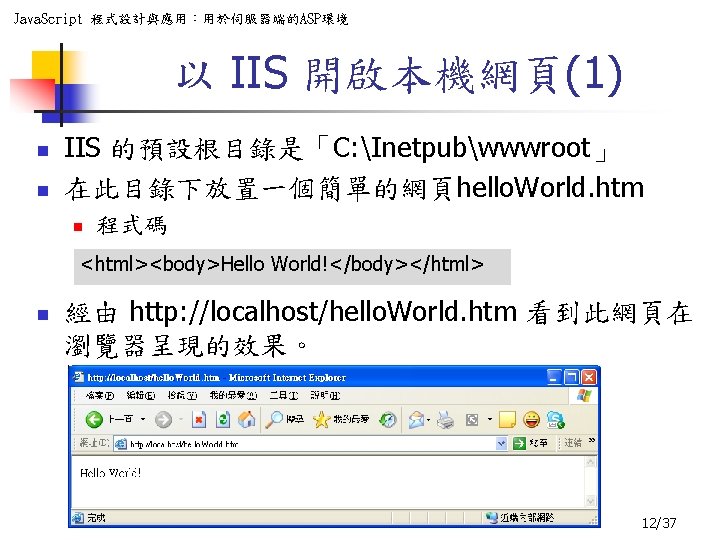Image resolution: width=720 pixels, height=540 pixels.
Task: Click the Mail envelope icon
Action: (416, 419)
